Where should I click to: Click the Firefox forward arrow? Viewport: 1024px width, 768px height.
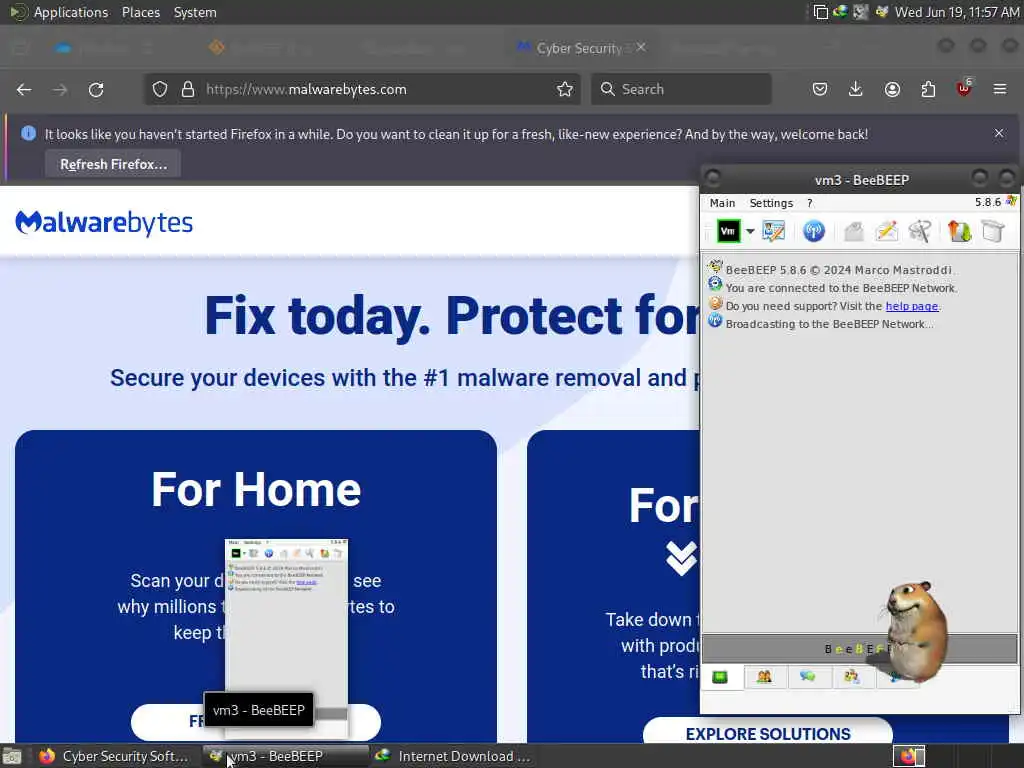[60, 89]
